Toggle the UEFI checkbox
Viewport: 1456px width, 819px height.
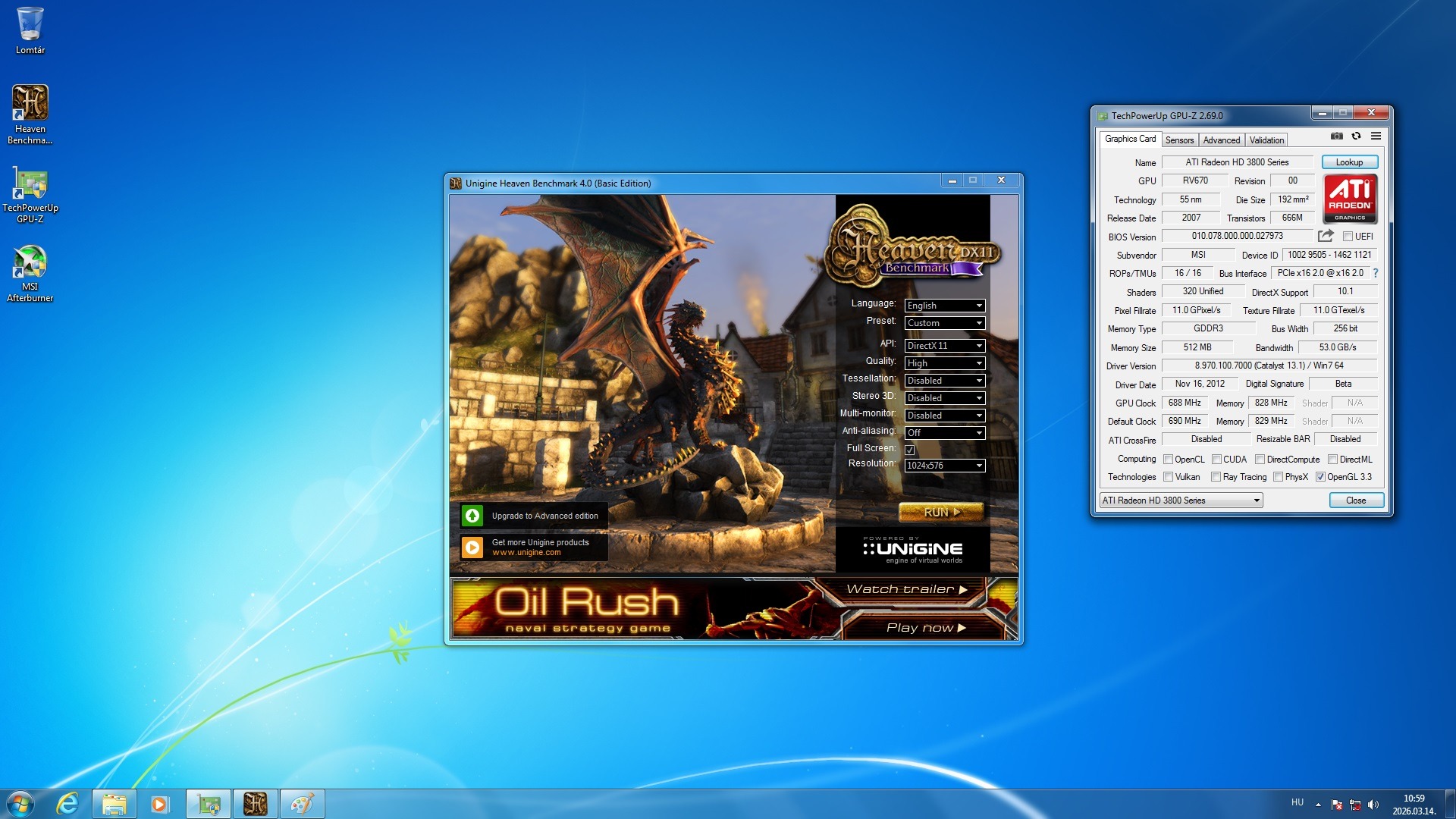click(x=1348, y=237)
